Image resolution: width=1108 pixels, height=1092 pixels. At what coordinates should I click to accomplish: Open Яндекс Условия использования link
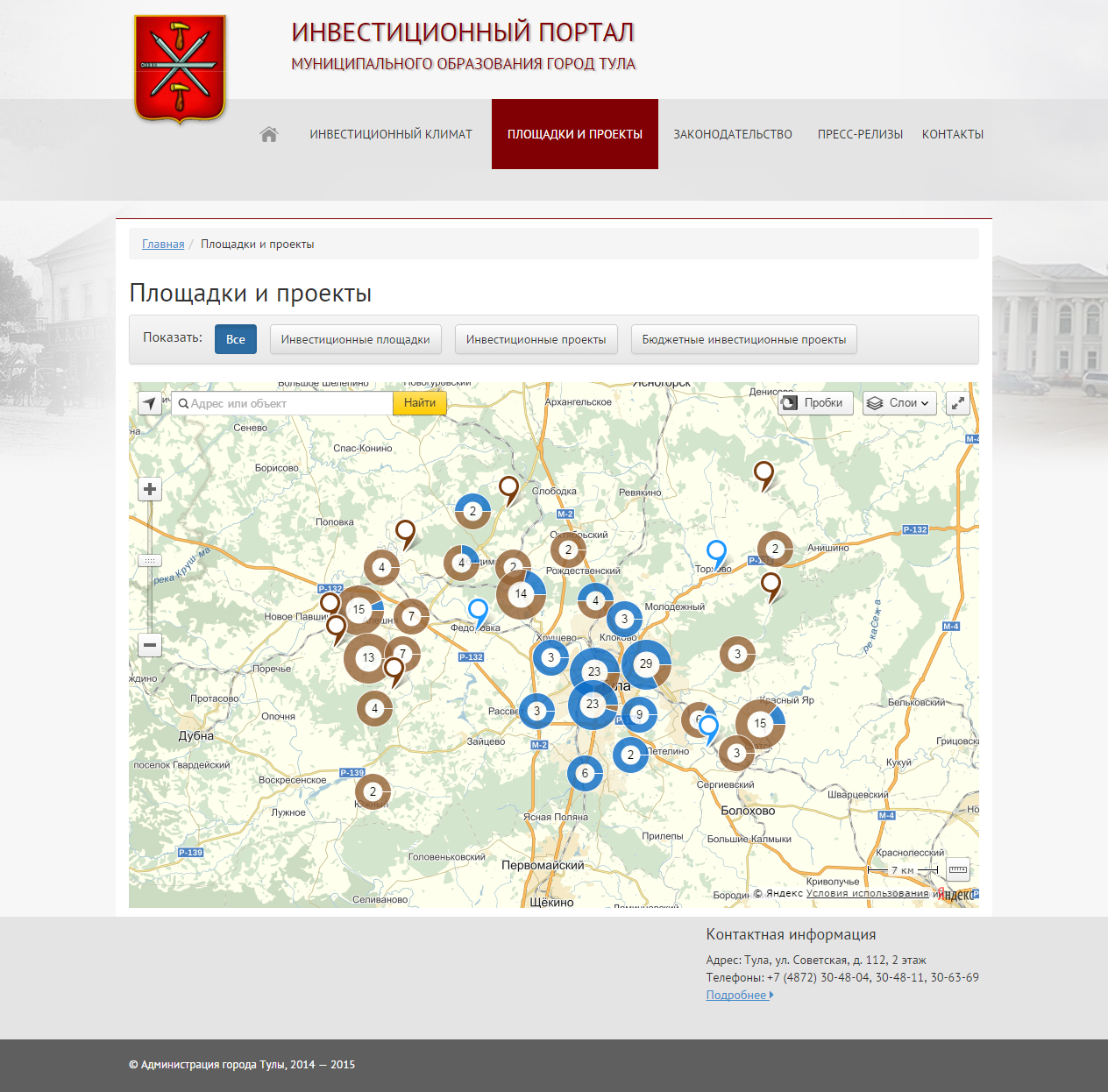tap(867, 894)
